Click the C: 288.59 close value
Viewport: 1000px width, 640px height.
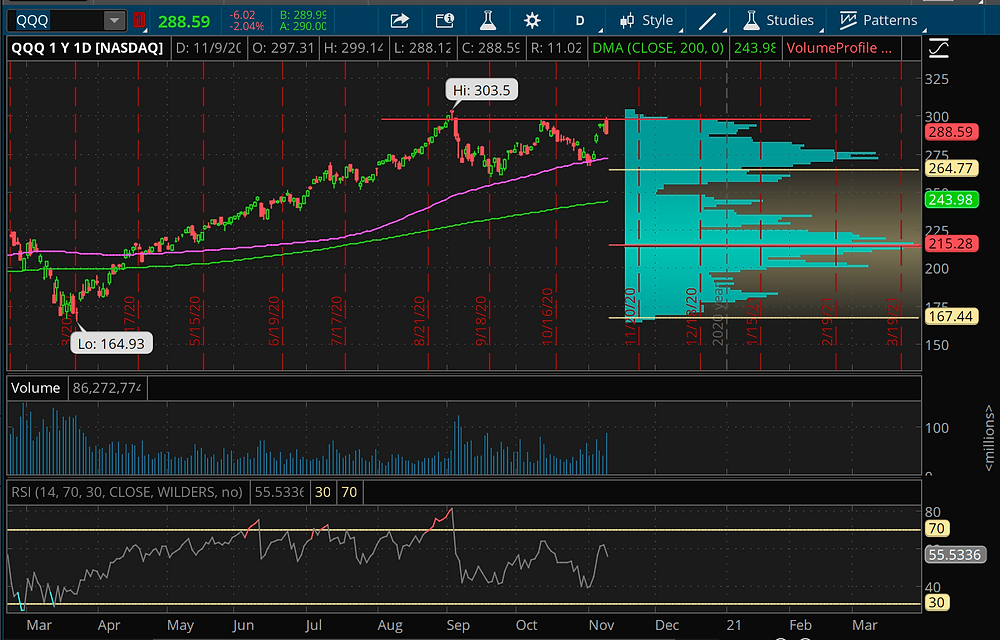(x=490, y=48)
